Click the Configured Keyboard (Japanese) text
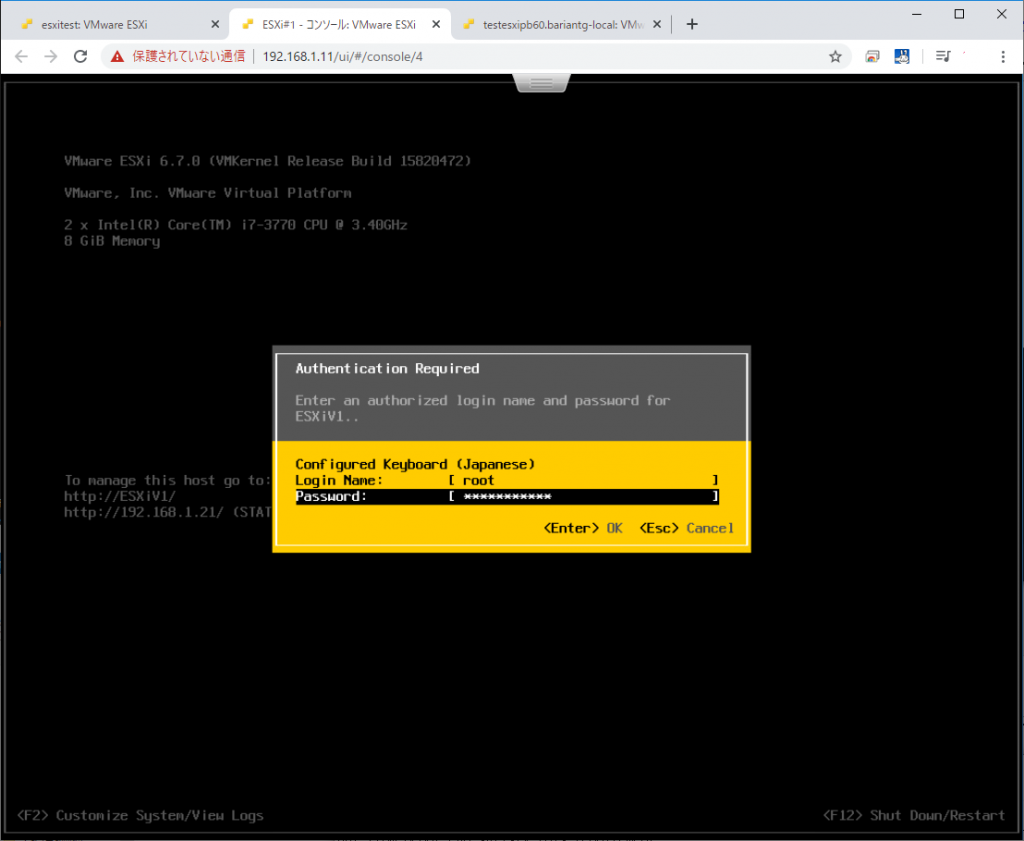This screenshot has width=1024, height=841. pyautogui.click(x=415, y=464)
